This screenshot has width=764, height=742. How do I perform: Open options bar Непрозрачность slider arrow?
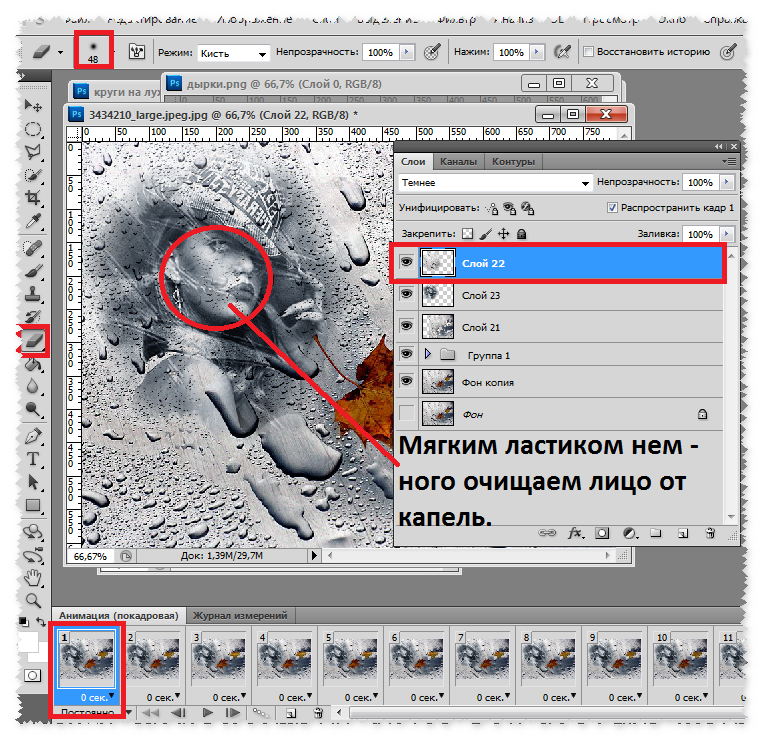[407, 52]
